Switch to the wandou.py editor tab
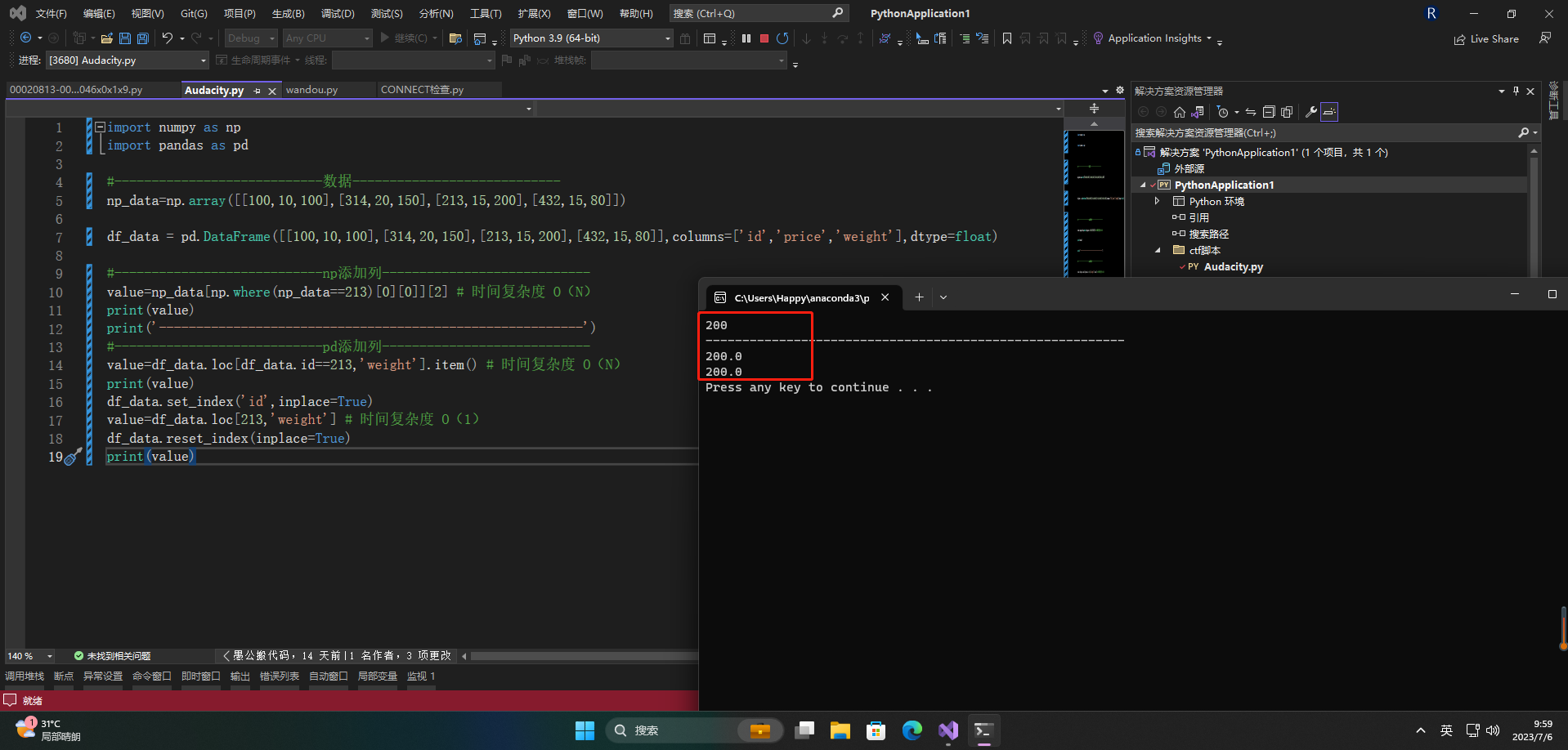This screenshot has height=750, width=1568. coord(311,90)
